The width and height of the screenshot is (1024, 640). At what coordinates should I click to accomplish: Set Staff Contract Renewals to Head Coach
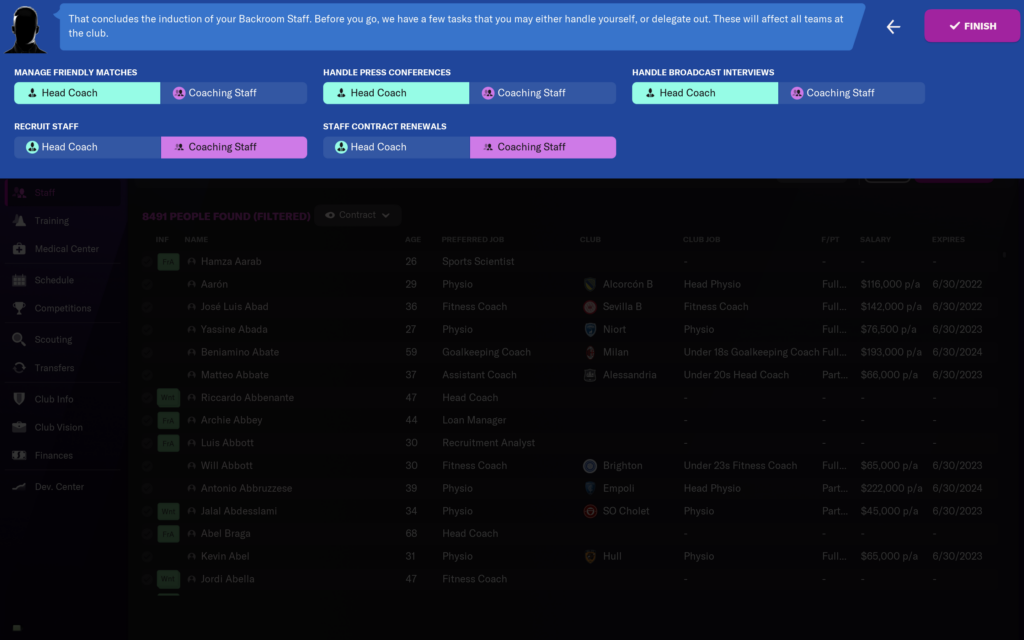tap(396, 147)
